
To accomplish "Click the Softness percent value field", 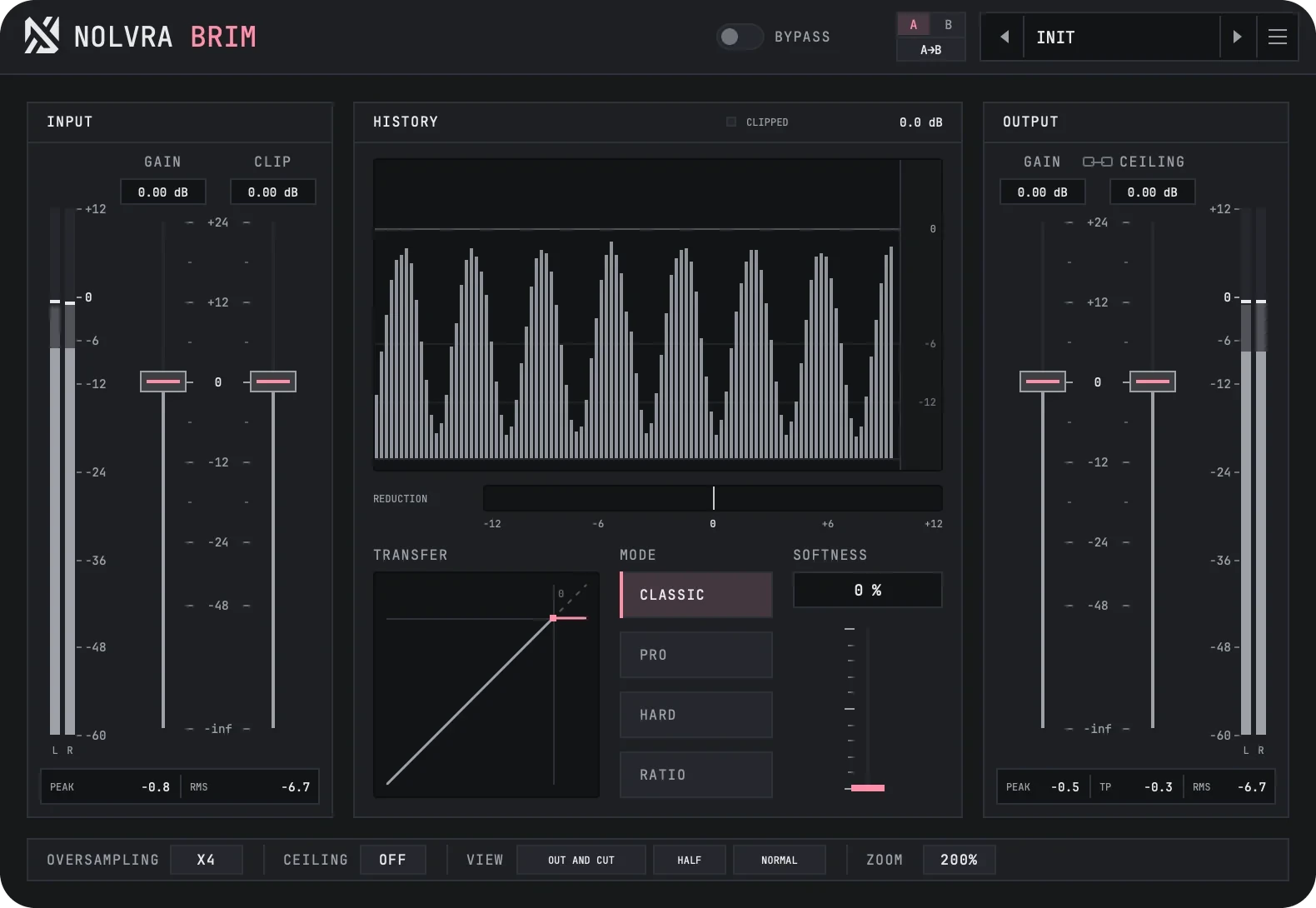I will click(868, 590).
